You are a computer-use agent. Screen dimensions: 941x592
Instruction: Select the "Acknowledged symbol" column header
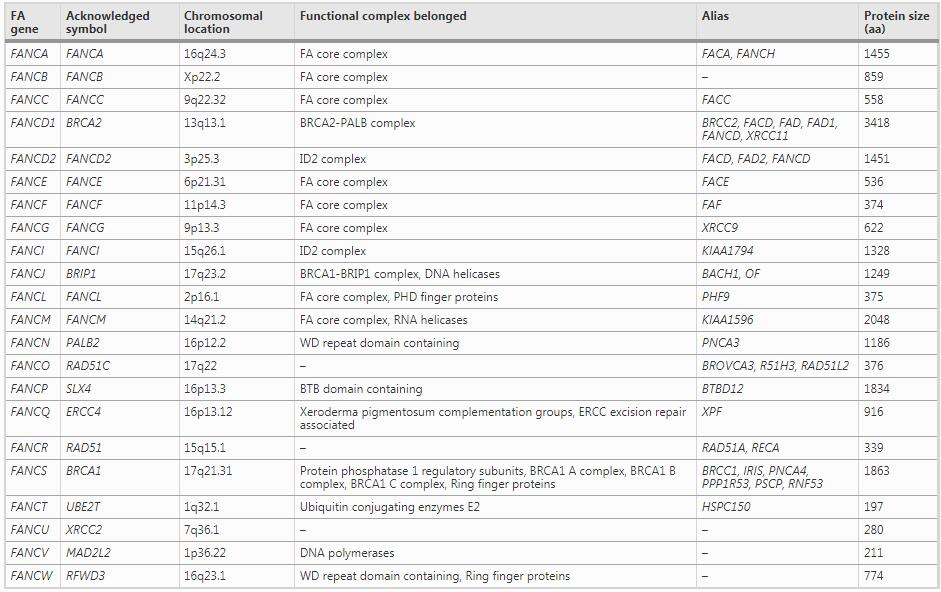pyautogui.click(x=107, y=22)
